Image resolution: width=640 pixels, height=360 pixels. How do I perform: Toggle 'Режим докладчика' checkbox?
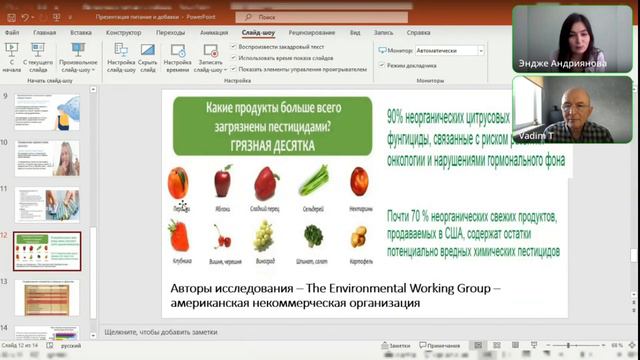[x=382, y=65]
